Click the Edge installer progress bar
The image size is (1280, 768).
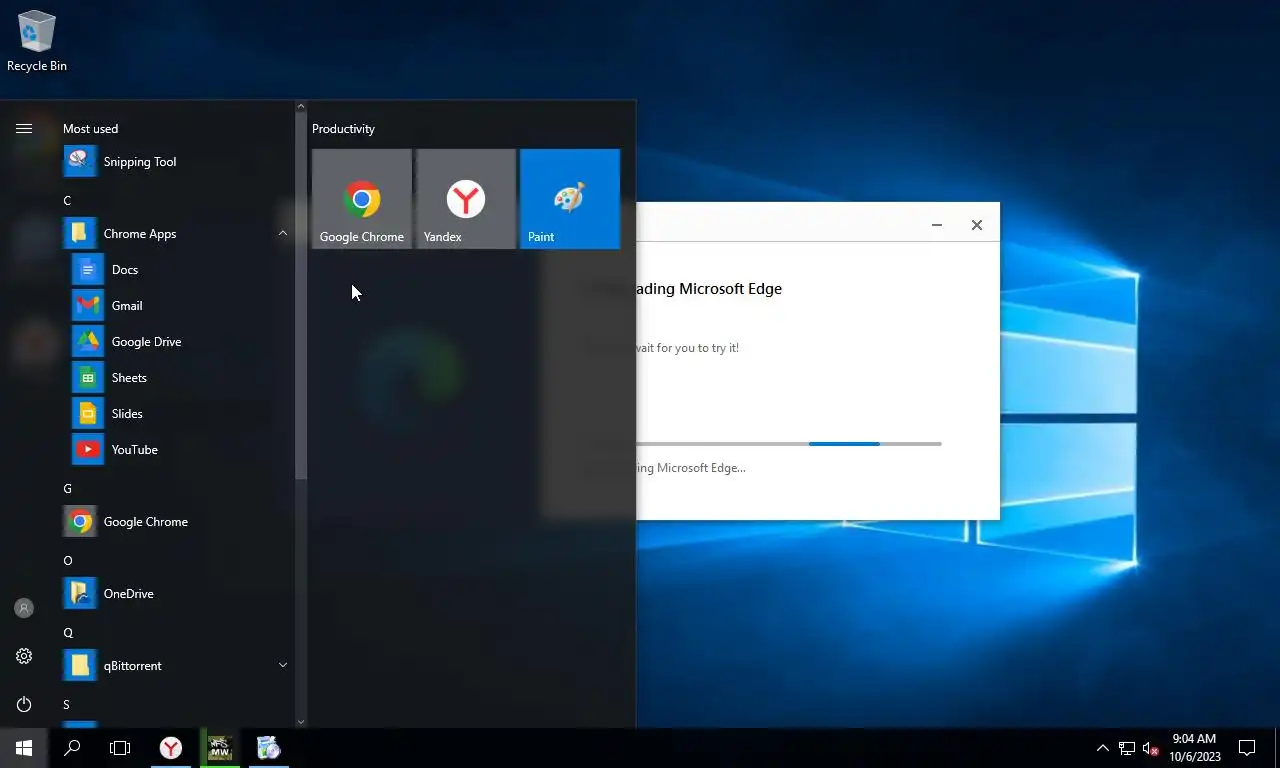tap(788, 443)
